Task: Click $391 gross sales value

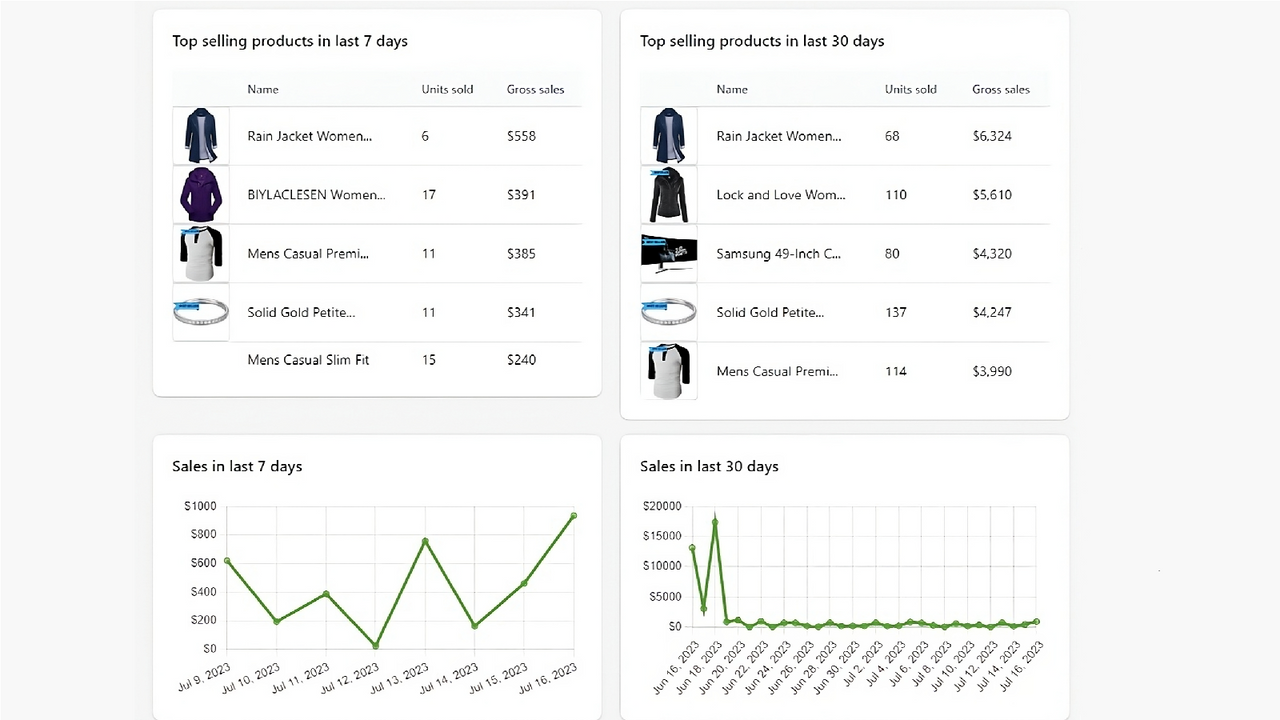Action: (521, 195)
